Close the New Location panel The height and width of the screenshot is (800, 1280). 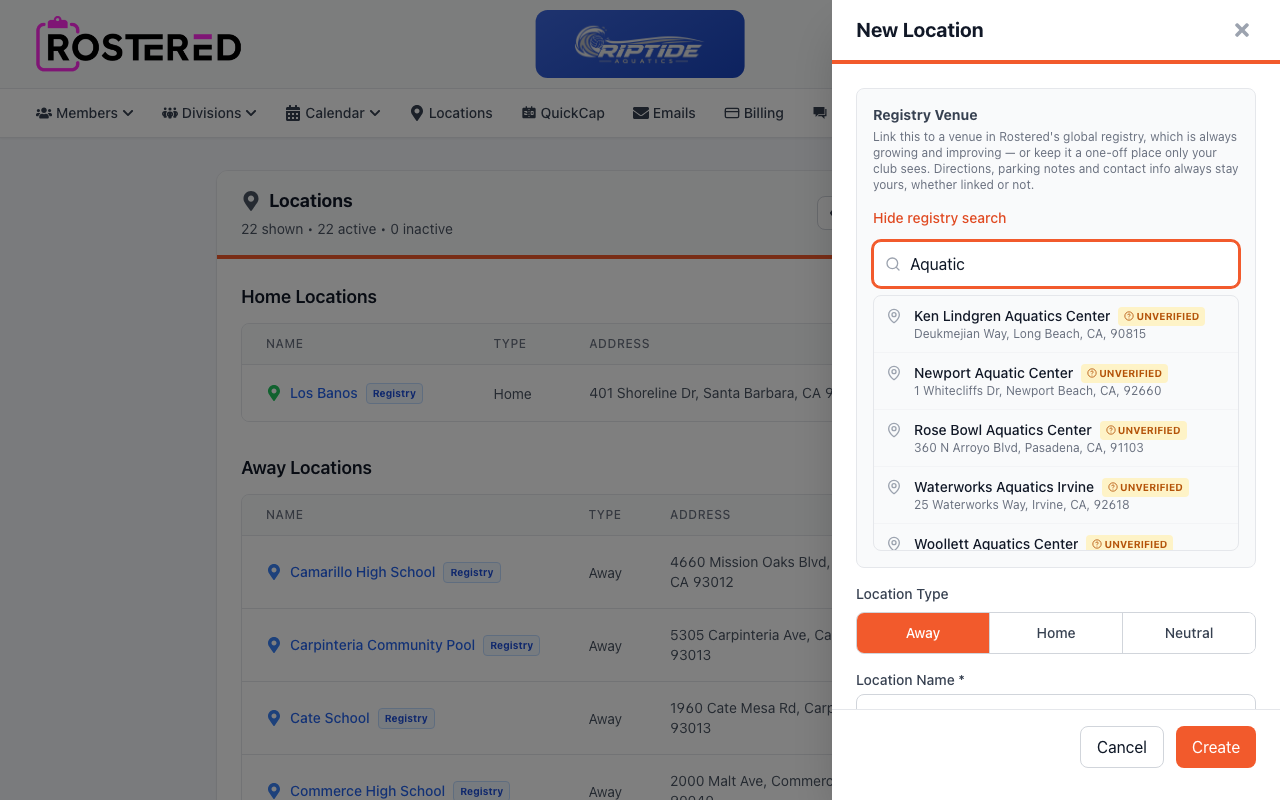pos(1242,30)
